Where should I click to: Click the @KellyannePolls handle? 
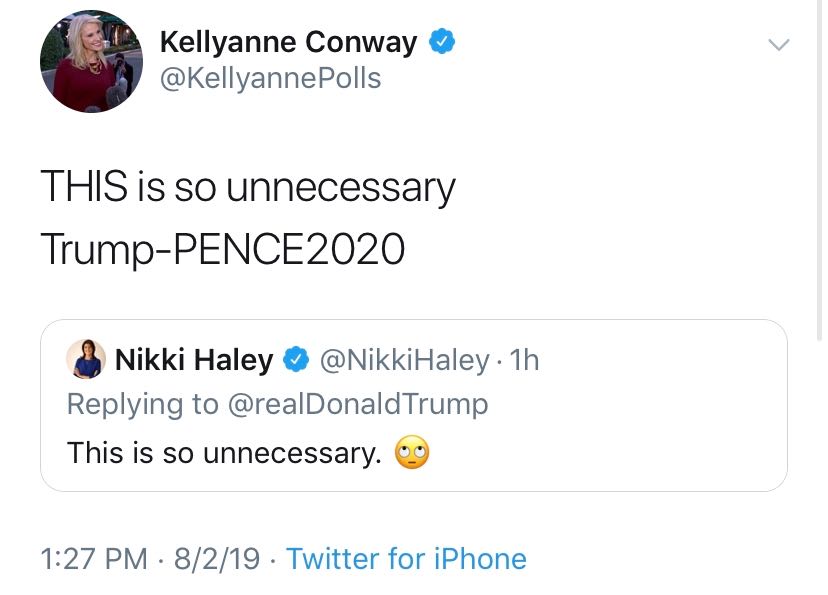(270, 78)
